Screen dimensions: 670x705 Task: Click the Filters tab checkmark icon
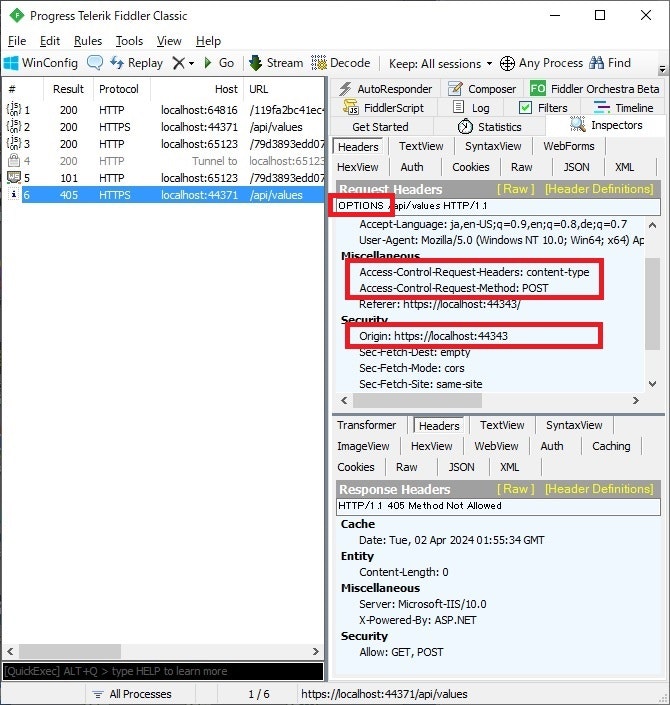525,108
